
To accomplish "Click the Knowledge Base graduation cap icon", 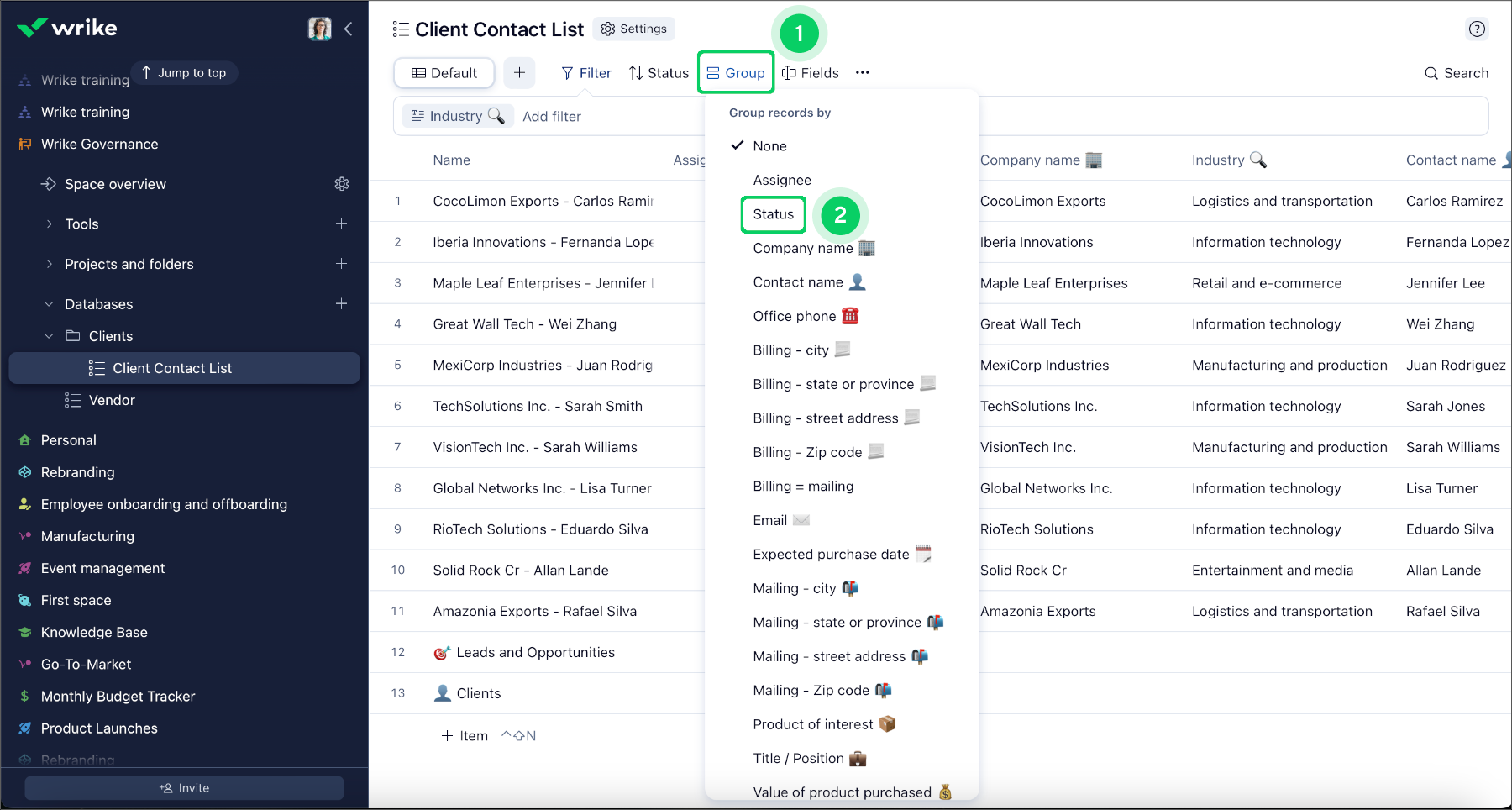I will (x=25, y=632).
